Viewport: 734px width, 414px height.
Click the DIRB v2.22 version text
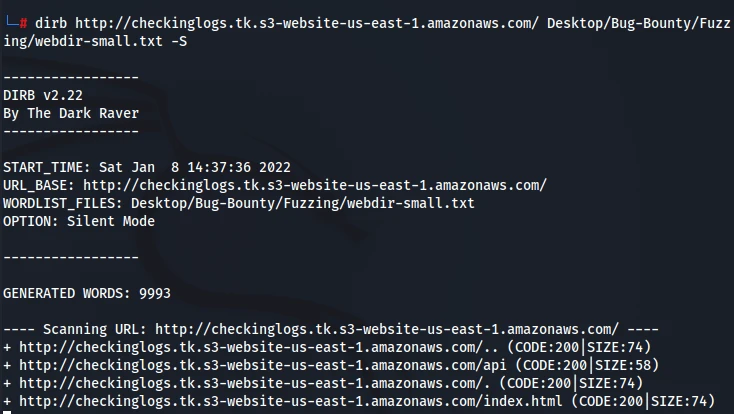point(42,95)
